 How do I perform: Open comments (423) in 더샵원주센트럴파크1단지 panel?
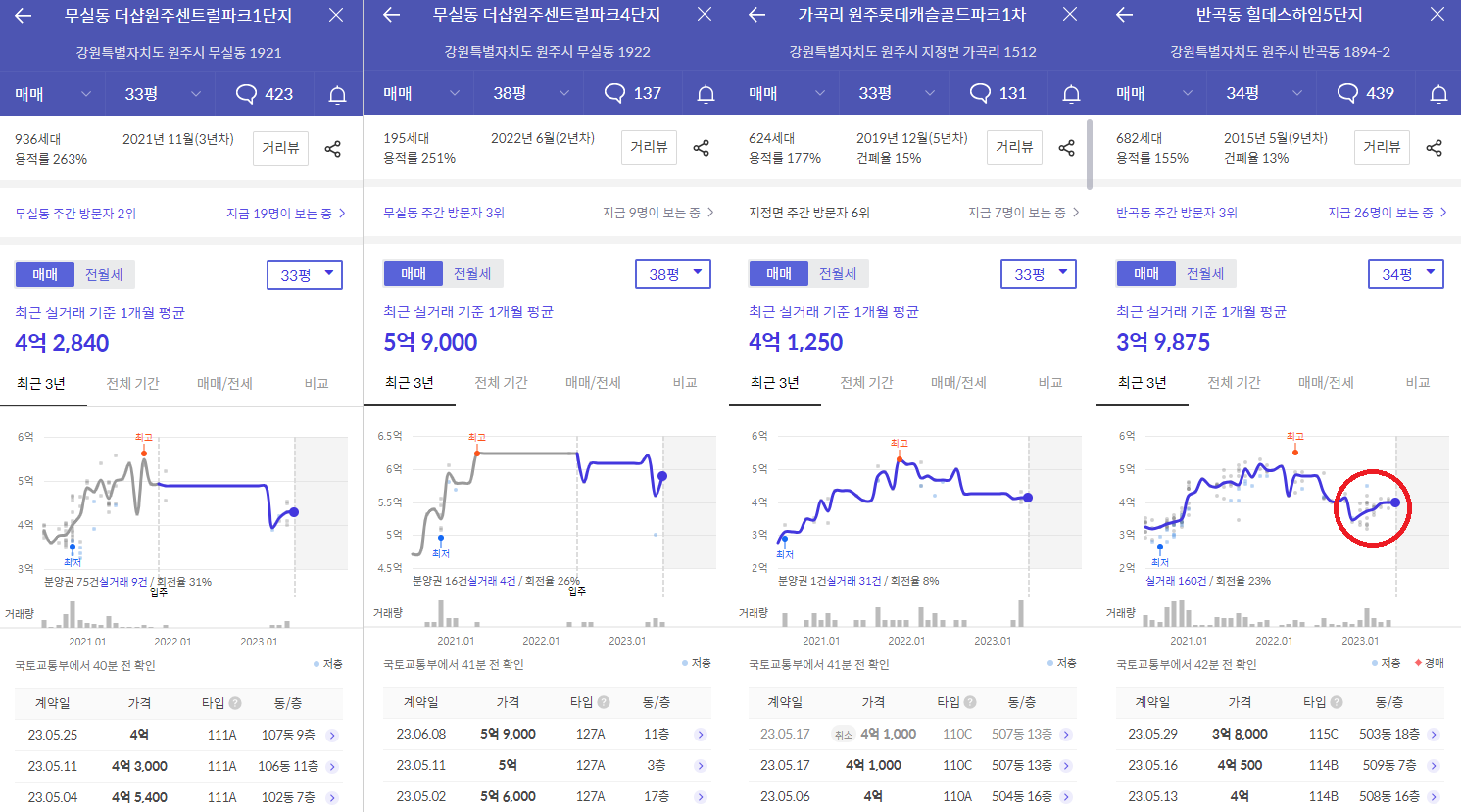(x=265, y=94)
